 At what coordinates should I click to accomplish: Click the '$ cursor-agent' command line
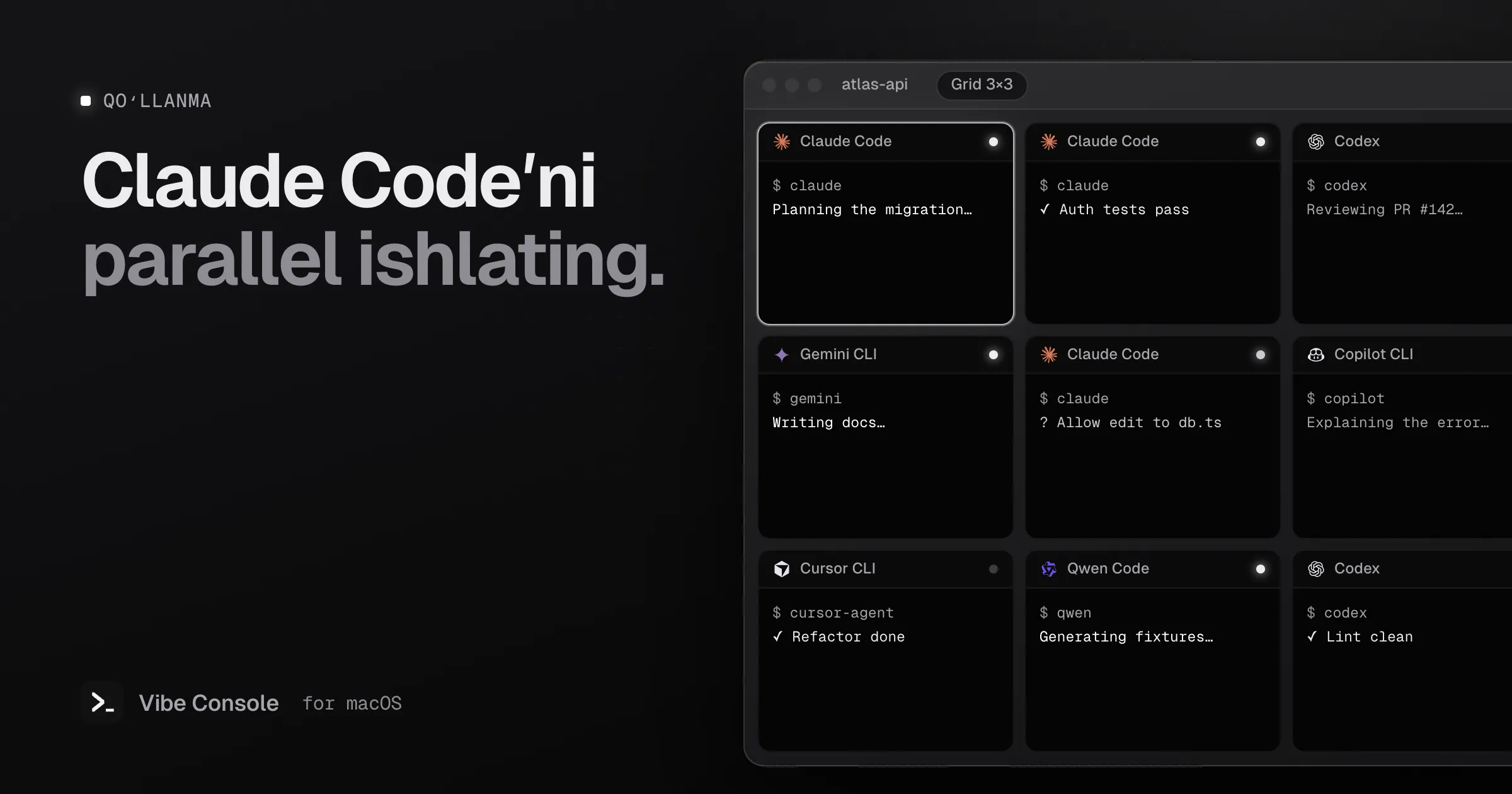pos(833,613)
